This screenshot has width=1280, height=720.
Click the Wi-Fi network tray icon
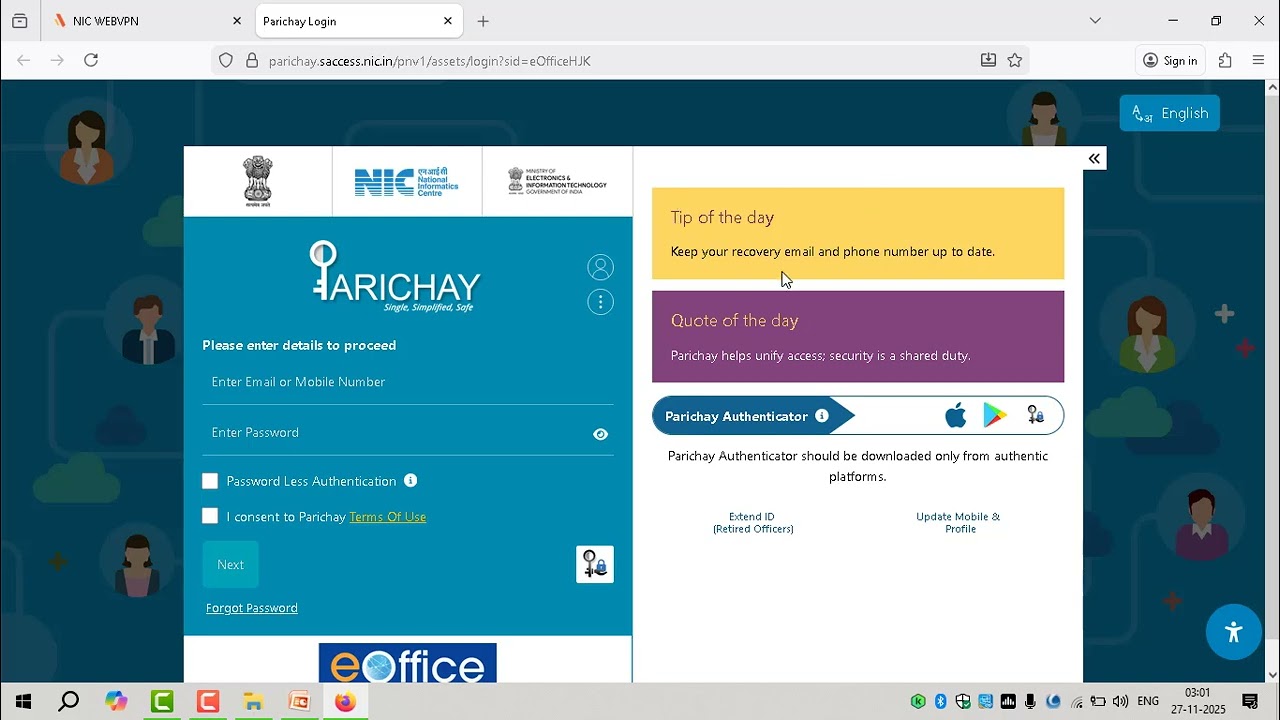pos(1076,702)
